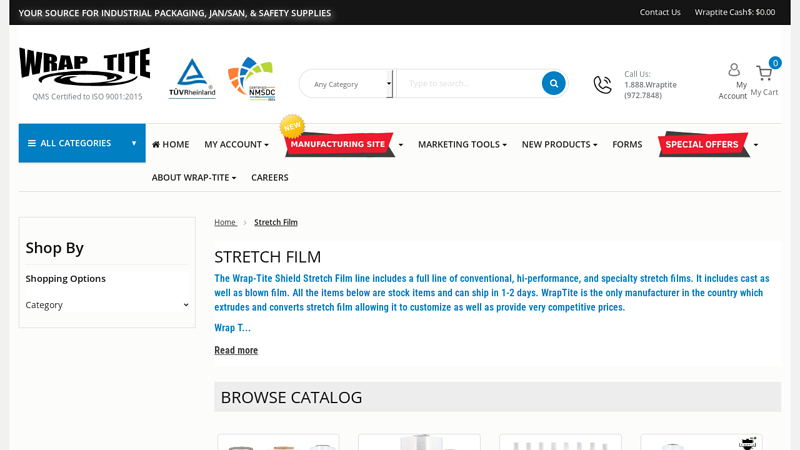
Task: Click the Stretch Film breadcrumb
Action: coord(276,222)
